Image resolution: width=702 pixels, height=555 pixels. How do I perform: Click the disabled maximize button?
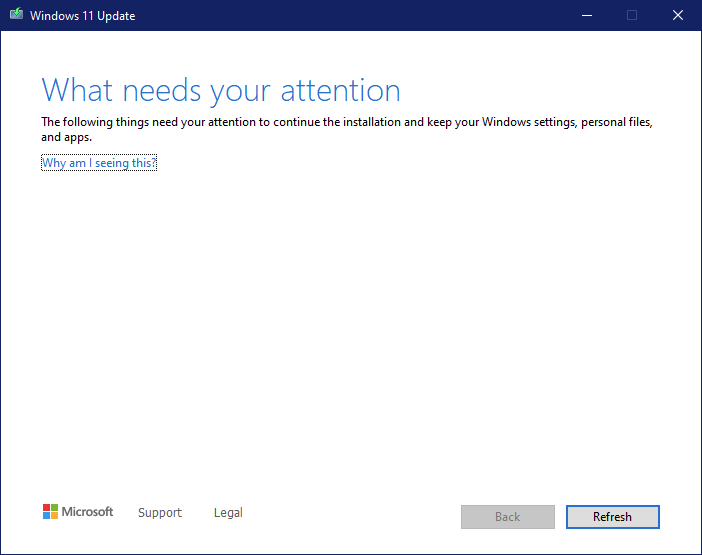click(632, 16)
